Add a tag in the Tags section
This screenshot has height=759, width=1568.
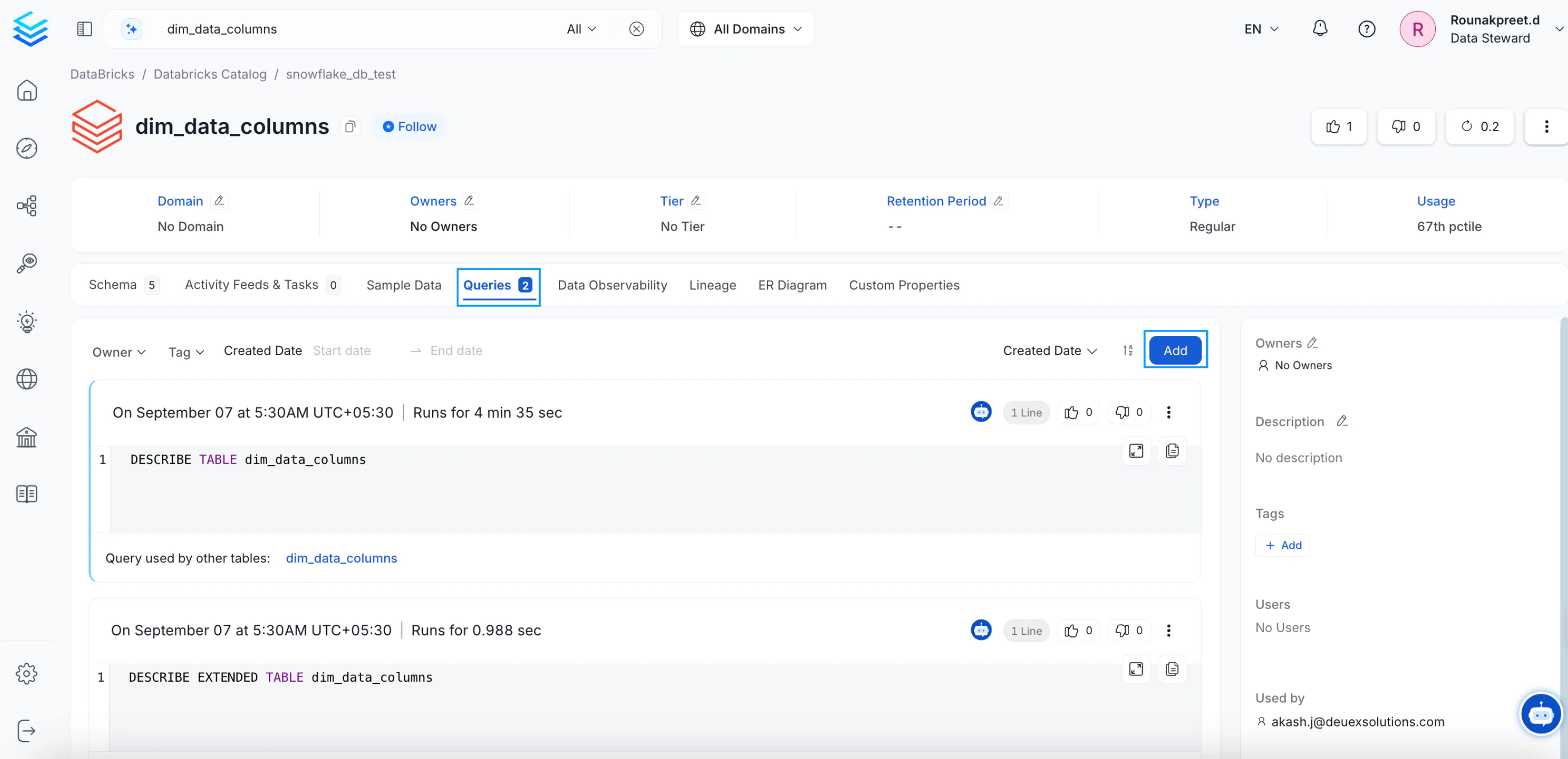(x=1282, y=545)
